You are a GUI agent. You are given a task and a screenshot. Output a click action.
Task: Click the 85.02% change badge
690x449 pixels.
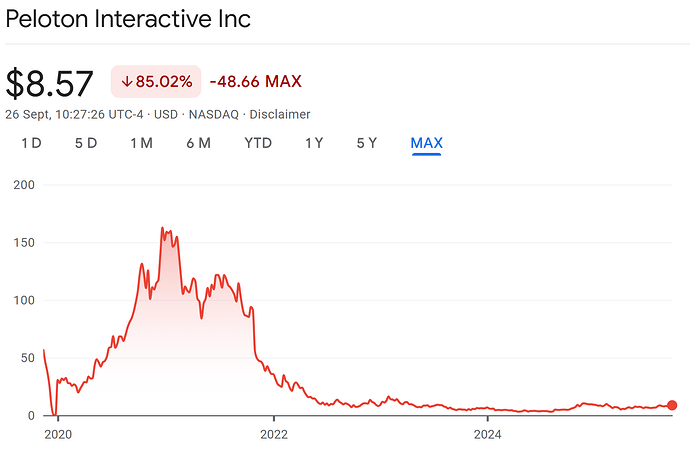pyautogui.click(x=156, y=81)
